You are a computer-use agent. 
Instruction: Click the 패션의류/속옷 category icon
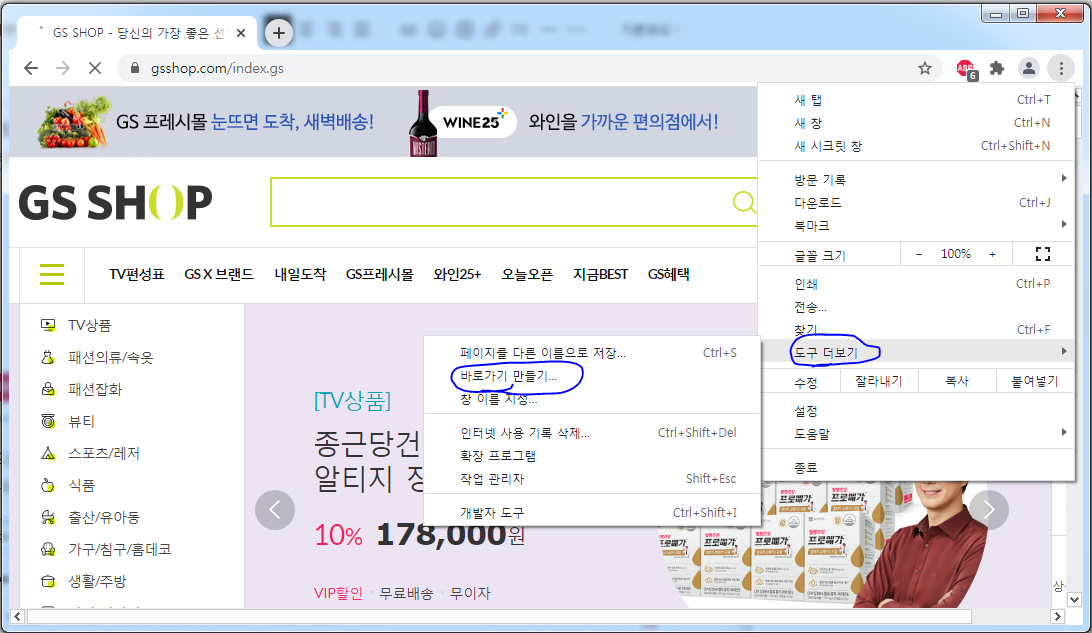click(48, 357)
